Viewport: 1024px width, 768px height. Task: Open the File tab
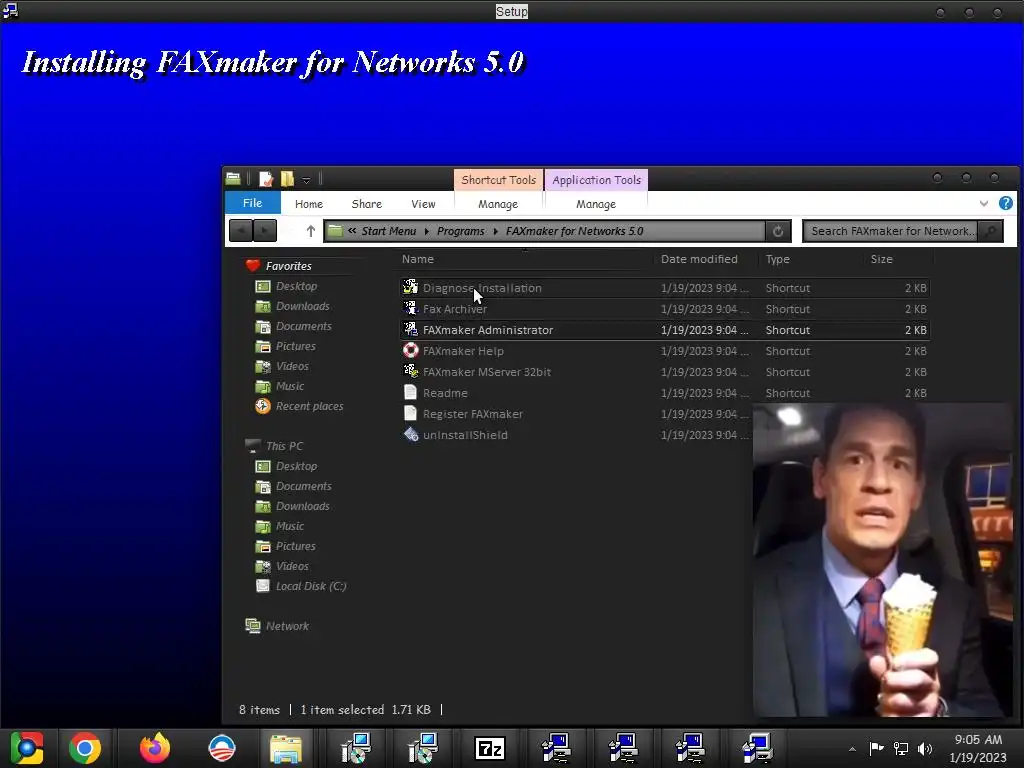pos(253,203)
